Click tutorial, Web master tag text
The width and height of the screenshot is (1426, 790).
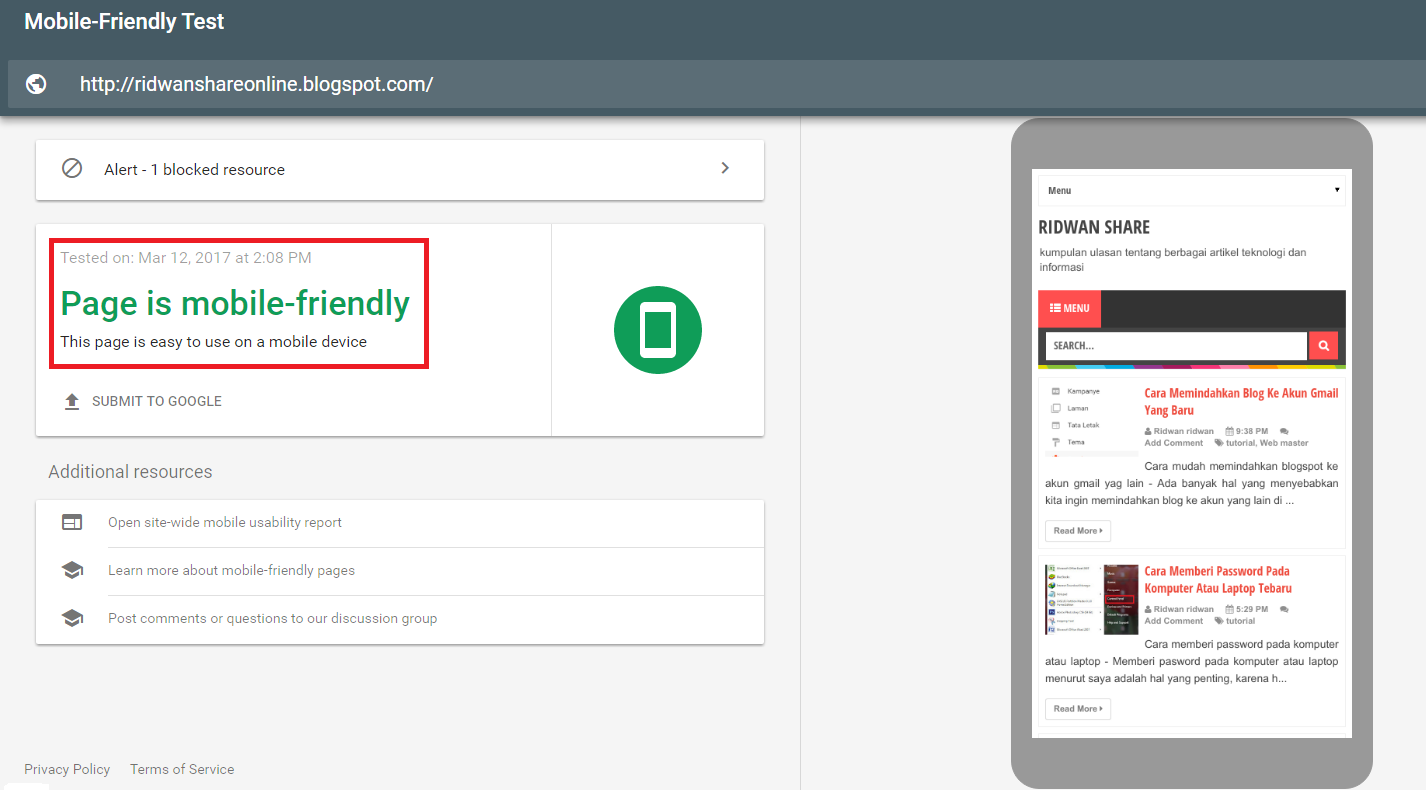(1267, 443)
